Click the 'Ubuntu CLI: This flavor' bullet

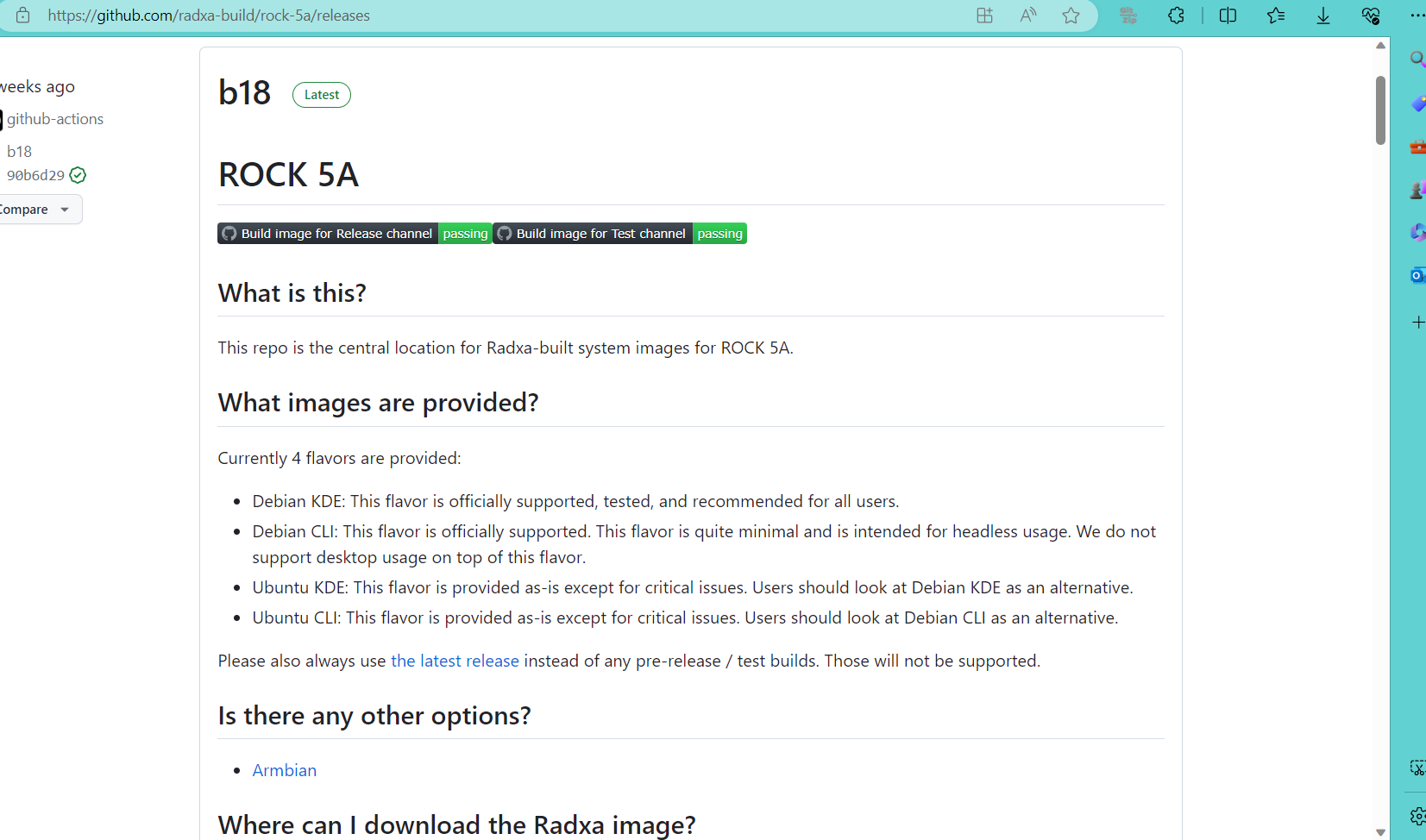pyautogui.click(x=685, y=617)
